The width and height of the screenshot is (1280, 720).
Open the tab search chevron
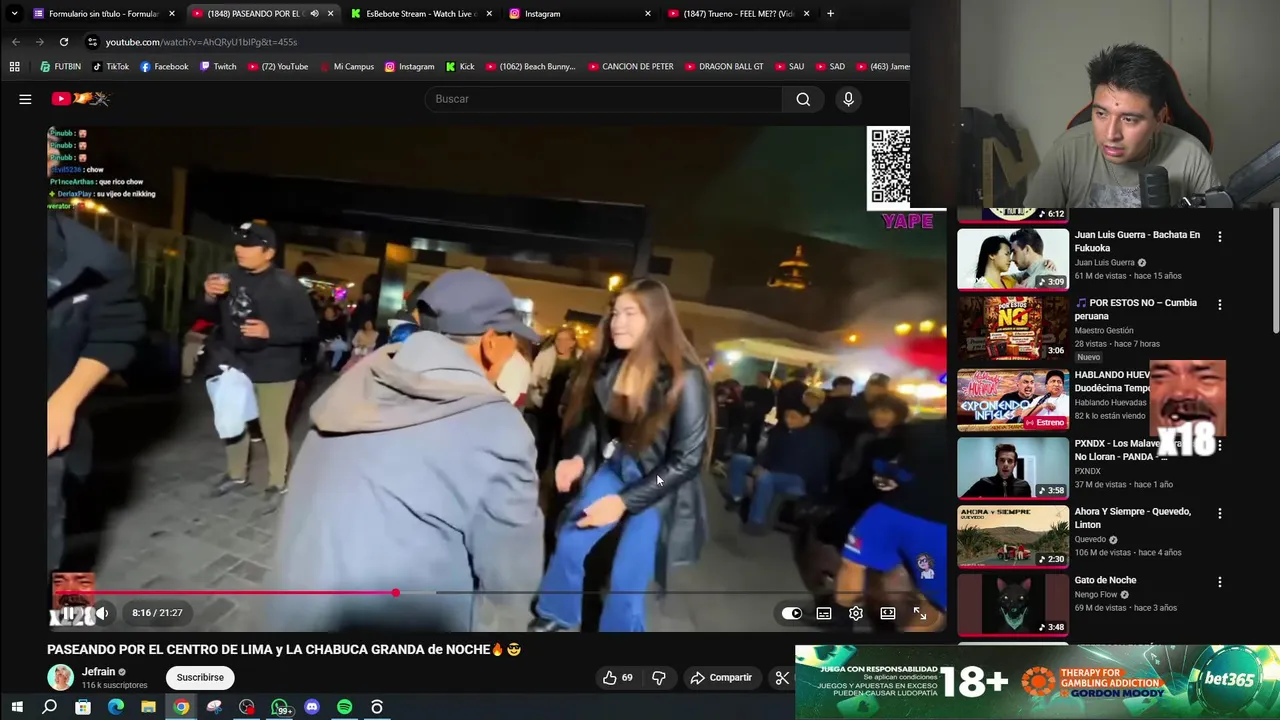click(14, 14)
